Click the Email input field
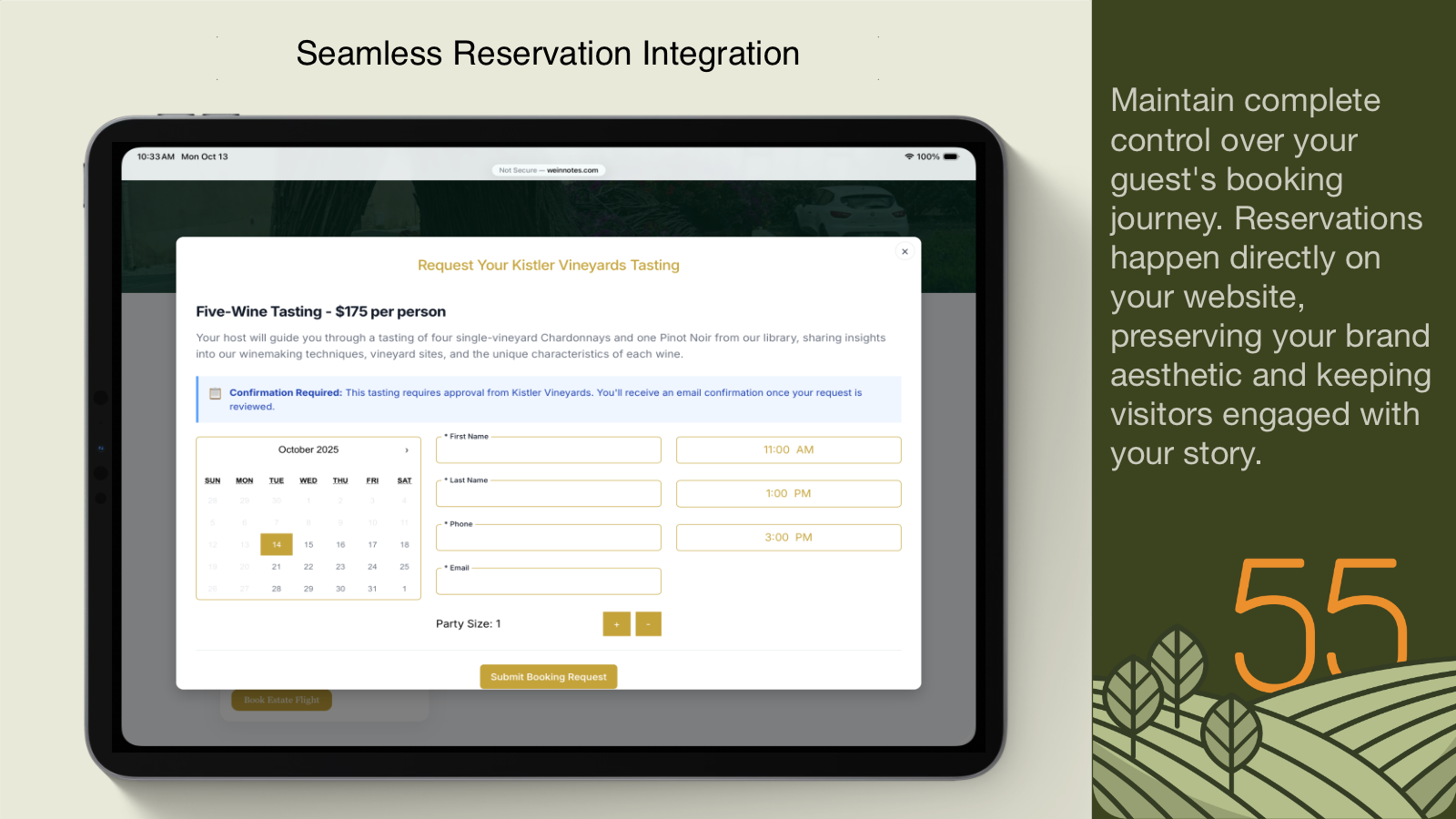Image resolution: width=1456 pixels, height=819 pixels. [x=548, y=581]
